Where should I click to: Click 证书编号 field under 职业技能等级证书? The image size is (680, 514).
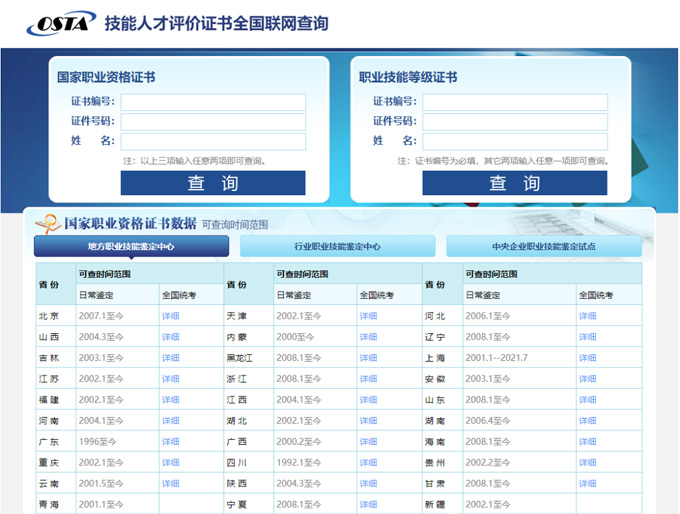[515, 102]
